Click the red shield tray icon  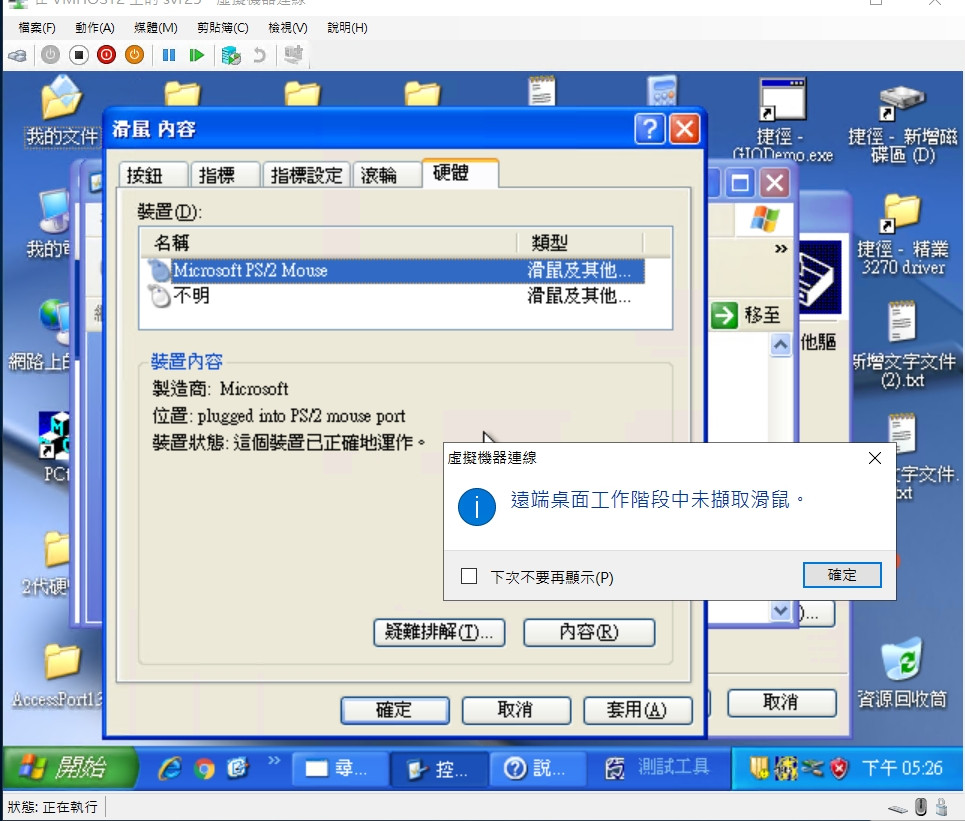click(839, 767)
